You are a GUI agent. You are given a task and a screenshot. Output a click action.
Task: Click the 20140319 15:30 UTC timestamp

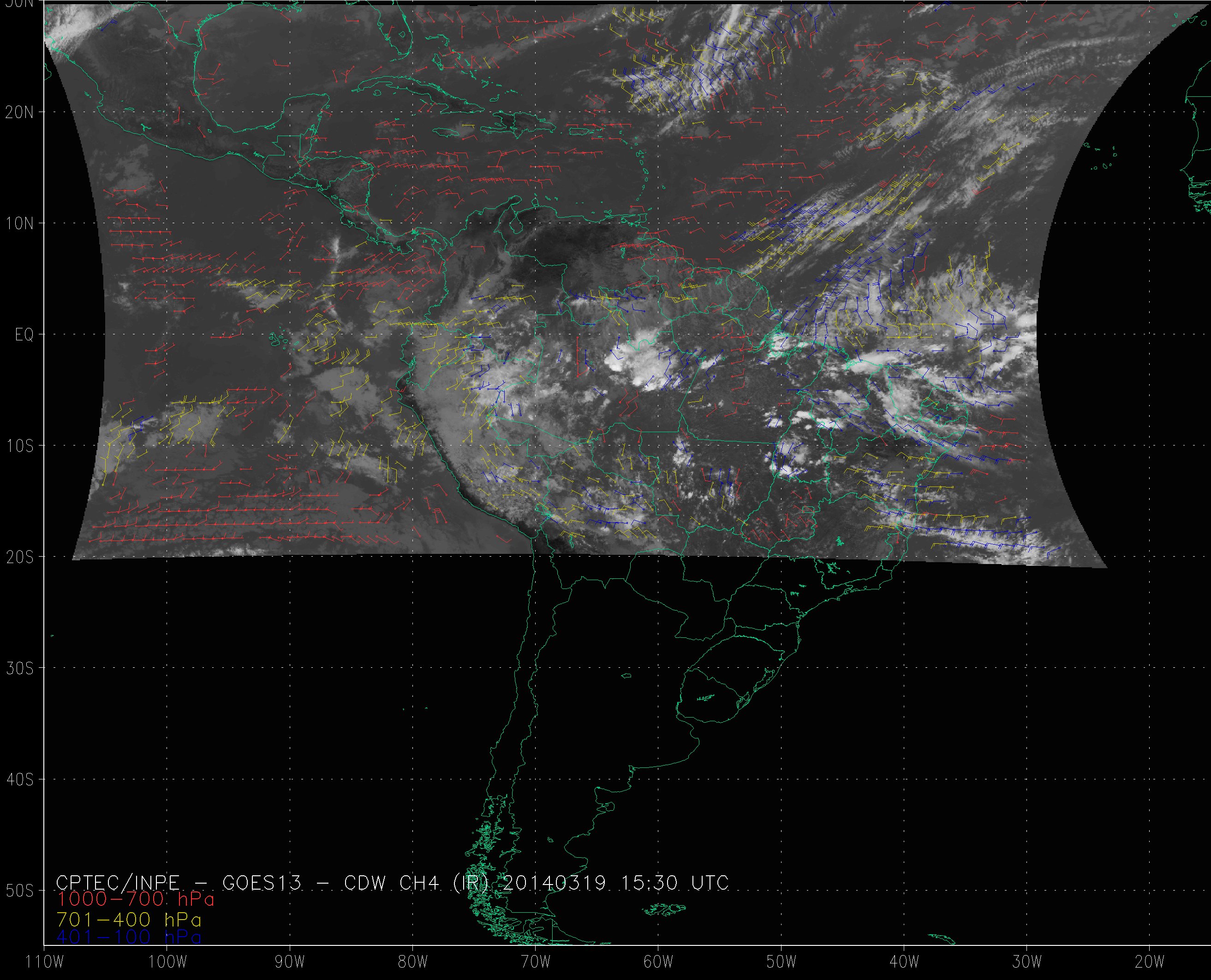(615, 883)
